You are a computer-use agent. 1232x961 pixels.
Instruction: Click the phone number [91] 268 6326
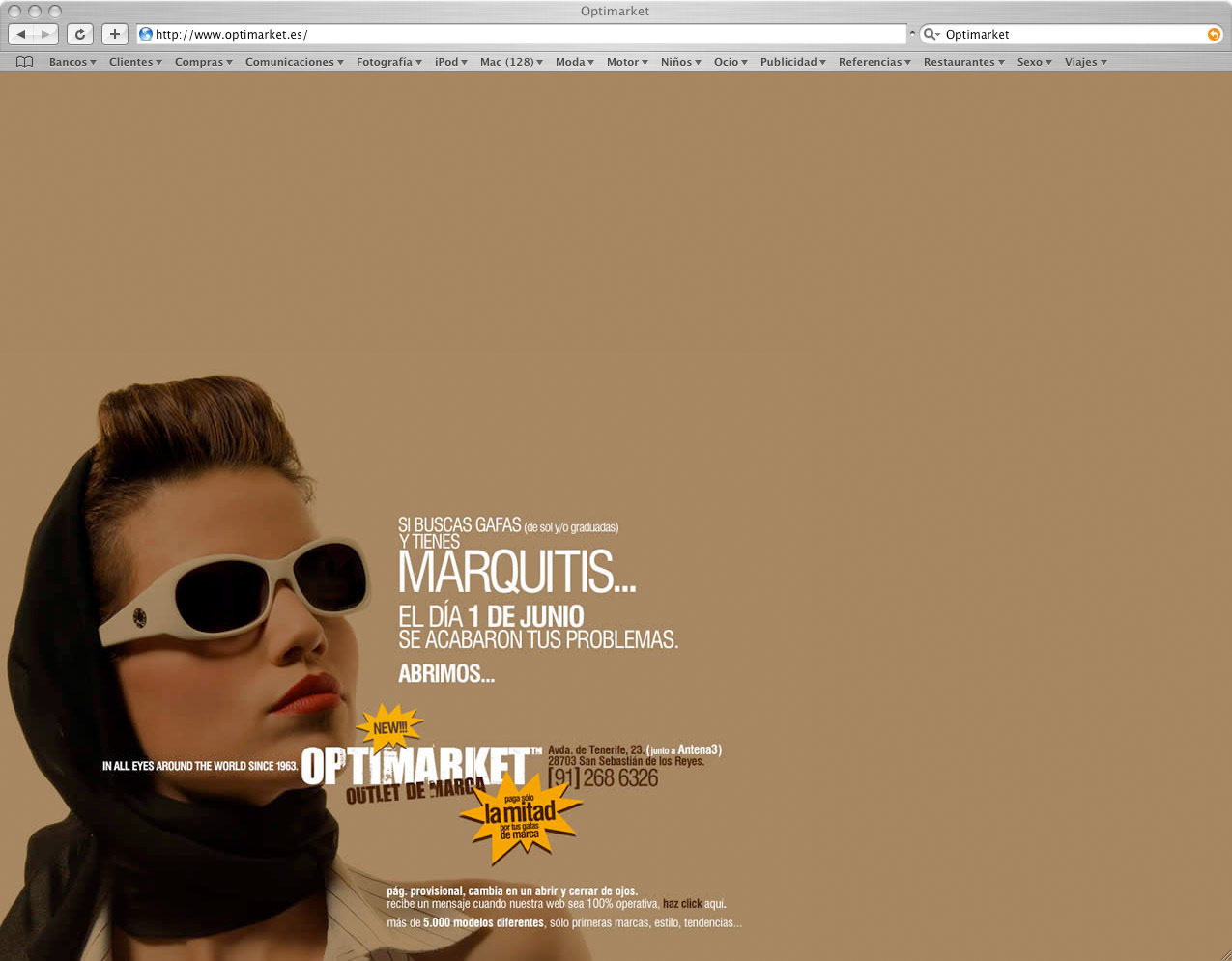[603, 777]
